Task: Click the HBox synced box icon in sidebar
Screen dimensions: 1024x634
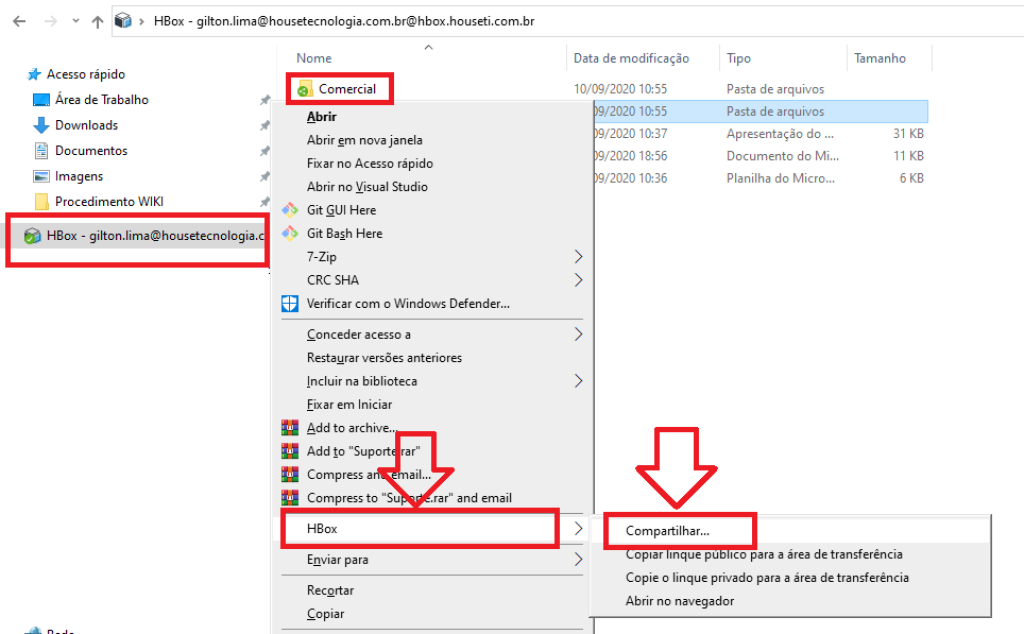Action: [x=32, y=236]
